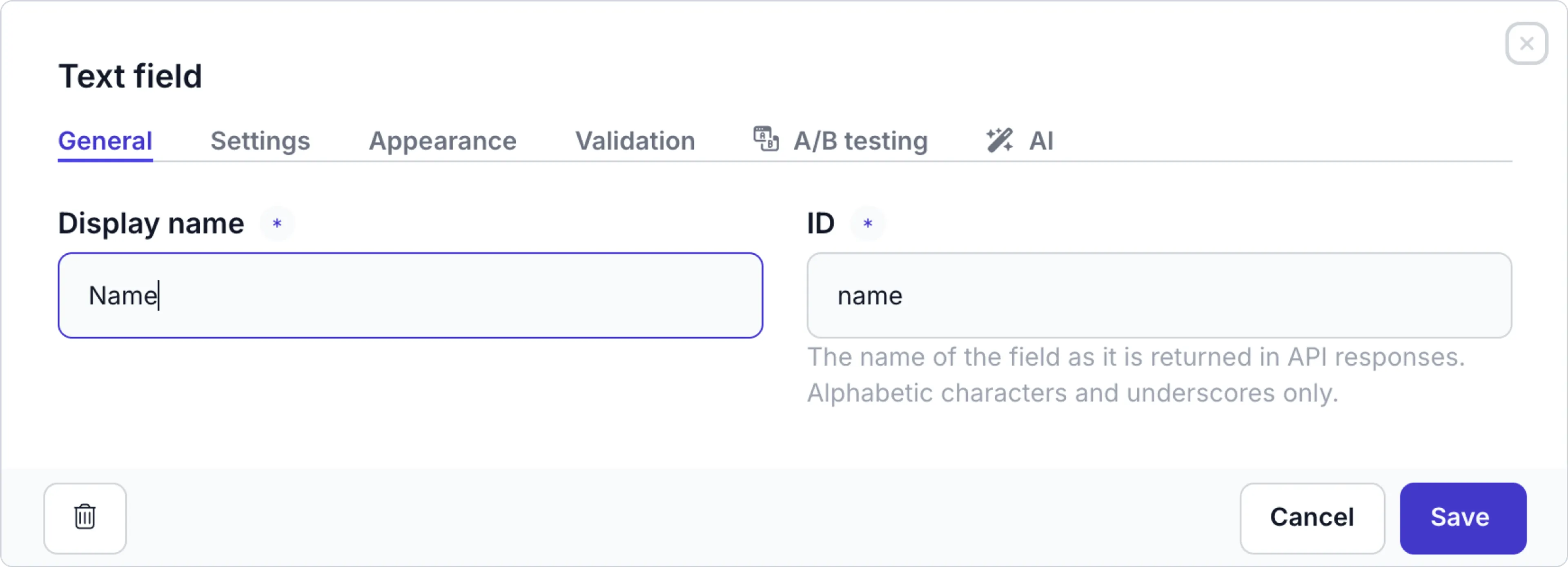
Task: Click the A/B testing tab icon
Action: (766, 139)
